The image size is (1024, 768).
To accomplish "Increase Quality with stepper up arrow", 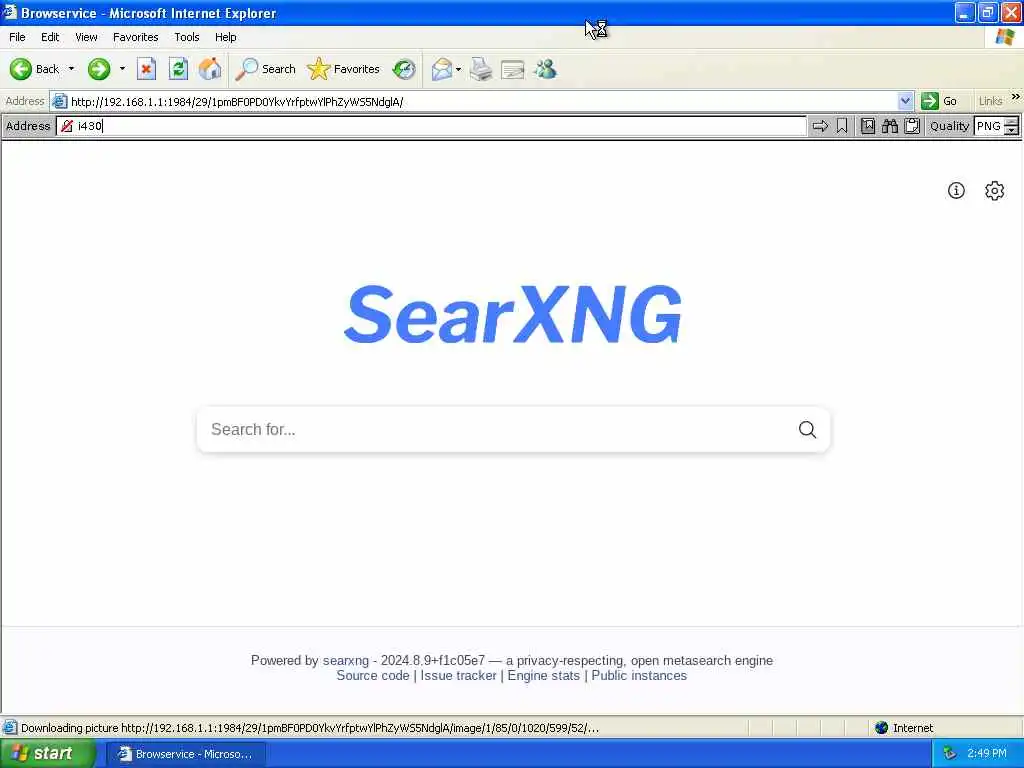I will [1012, 121].
